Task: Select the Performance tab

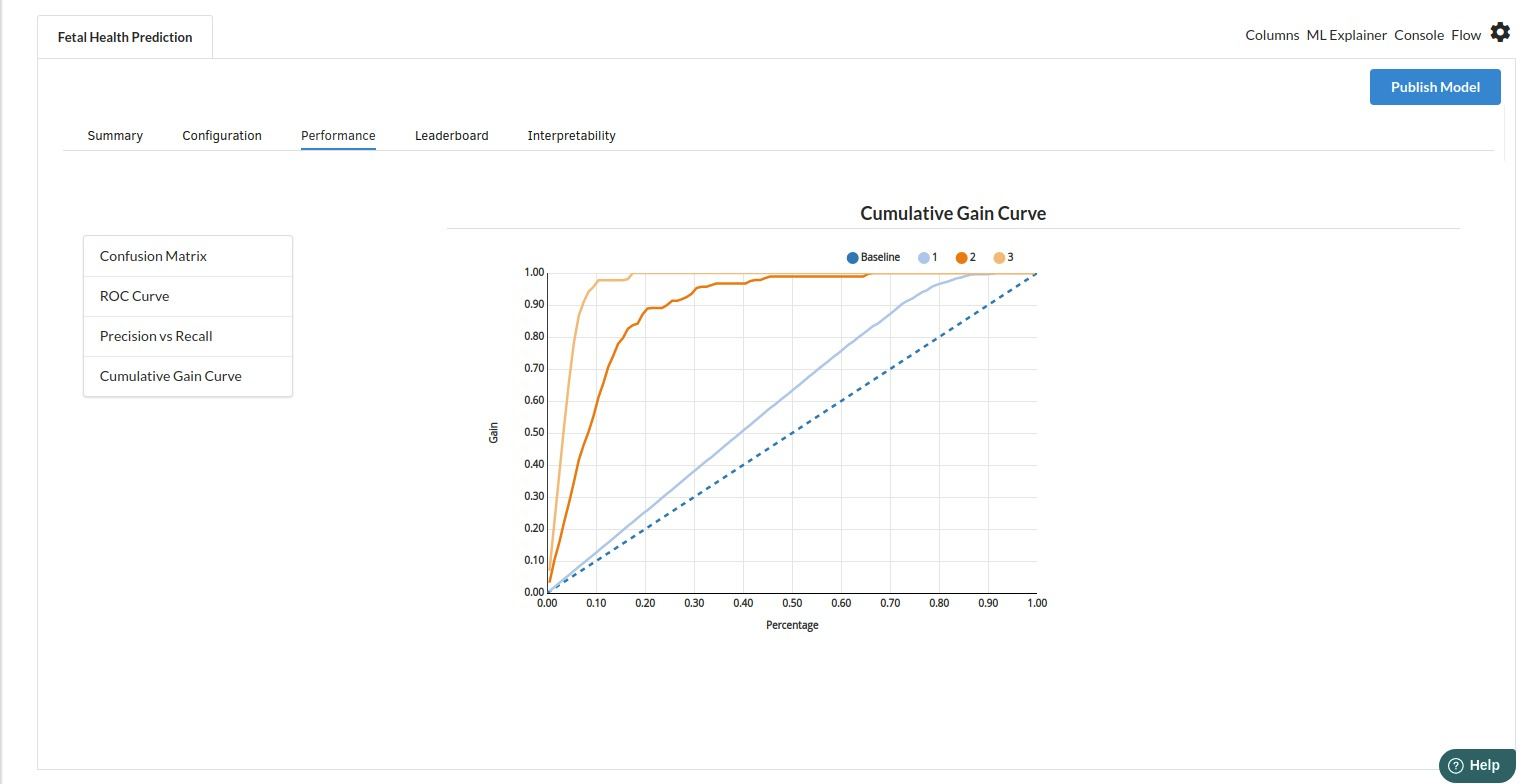Action: click(338, 135)
